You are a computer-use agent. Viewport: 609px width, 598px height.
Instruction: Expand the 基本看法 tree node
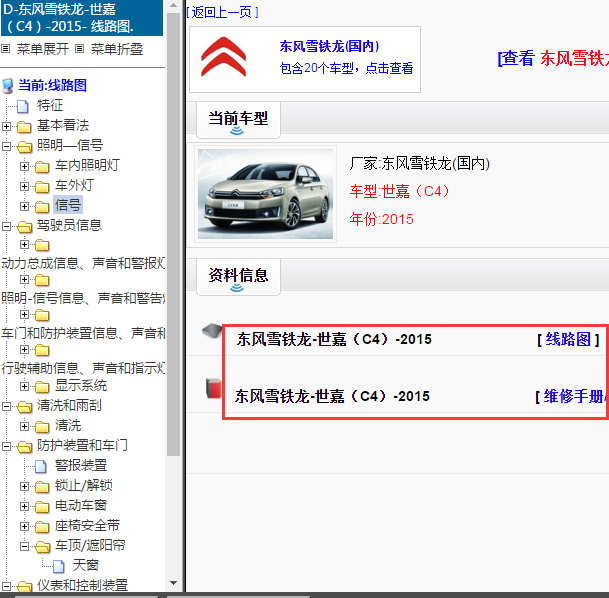6,126
